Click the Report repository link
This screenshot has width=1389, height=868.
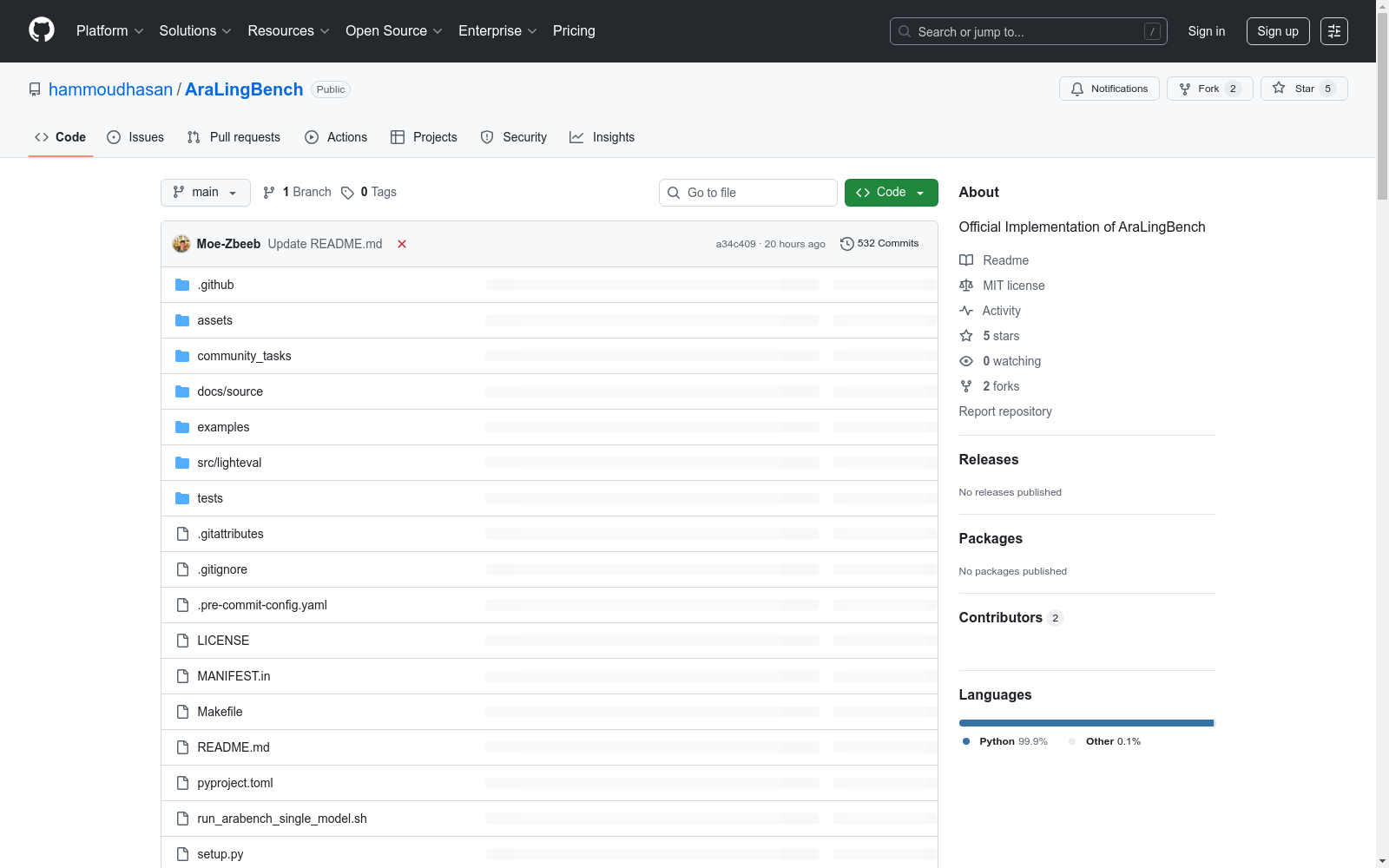pyautogui.click(x=1005, y=411)
